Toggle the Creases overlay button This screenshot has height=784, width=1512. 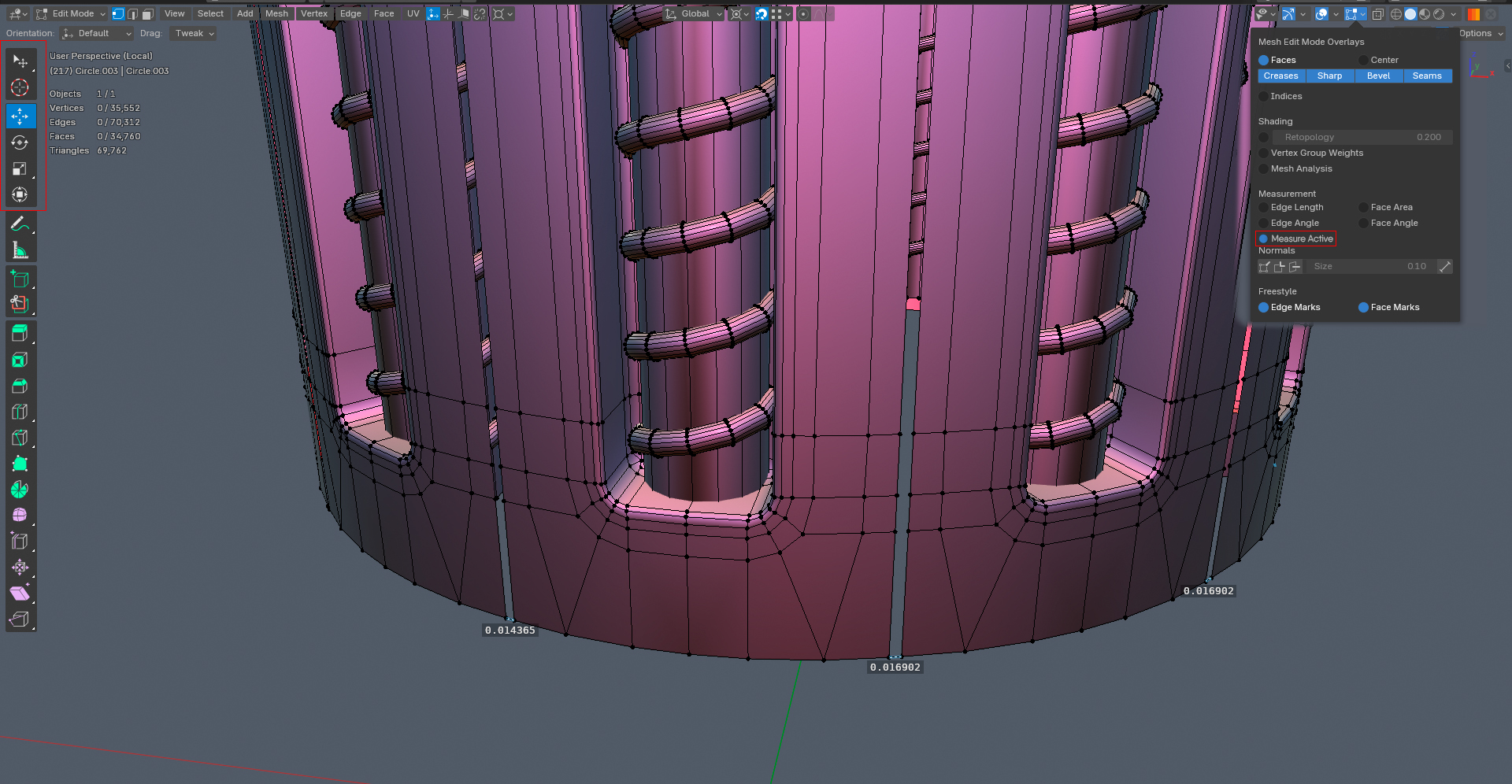tap(1281, 76)
